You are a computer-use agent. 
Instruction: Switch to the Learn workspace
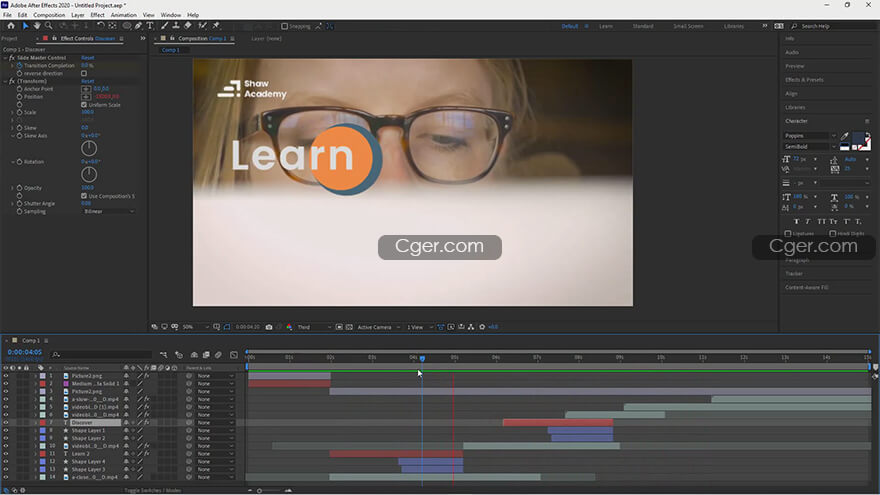(x=606, y=26)
